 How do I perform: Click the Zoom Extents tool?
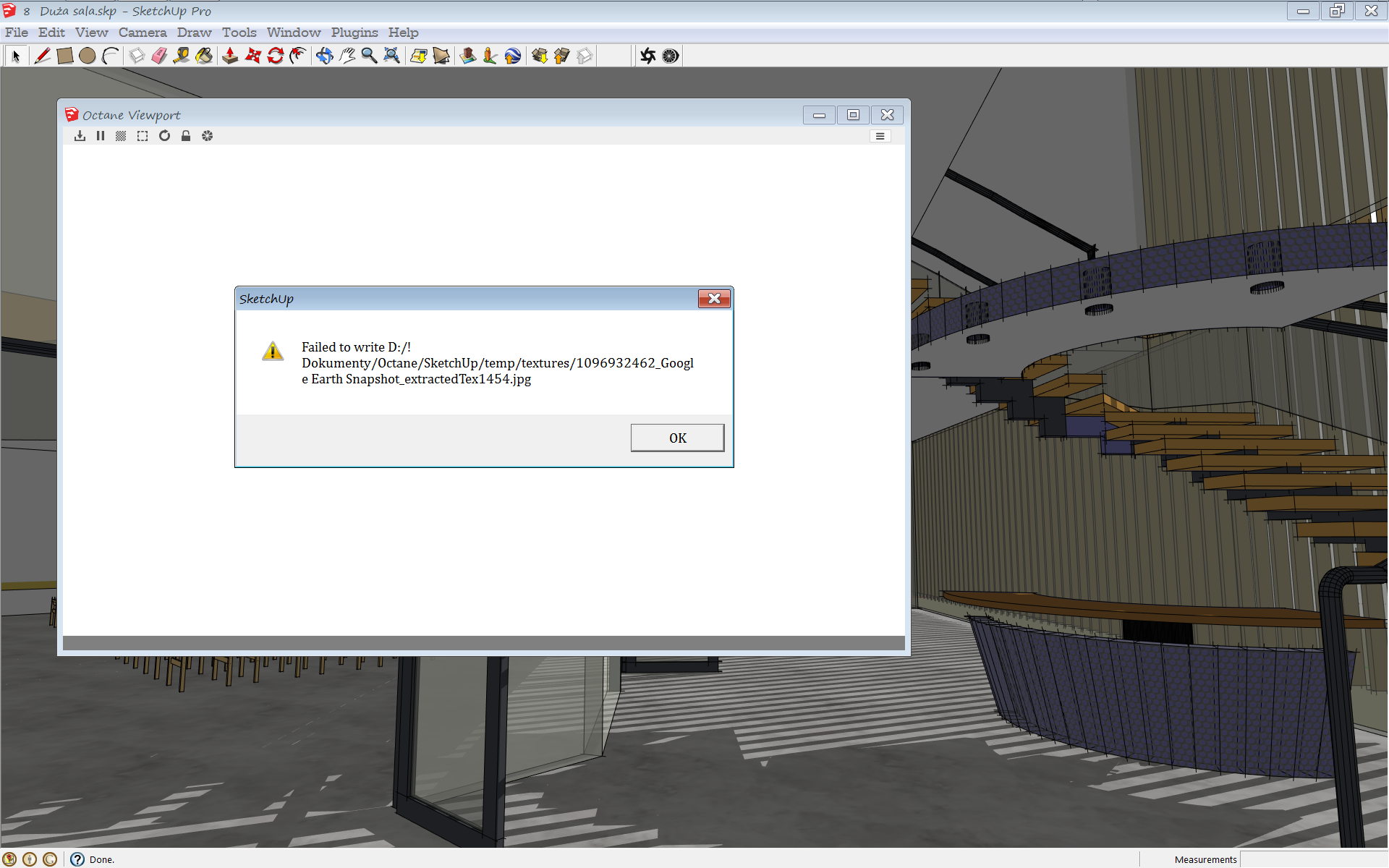pyautogui.click(x=391, y=56)
